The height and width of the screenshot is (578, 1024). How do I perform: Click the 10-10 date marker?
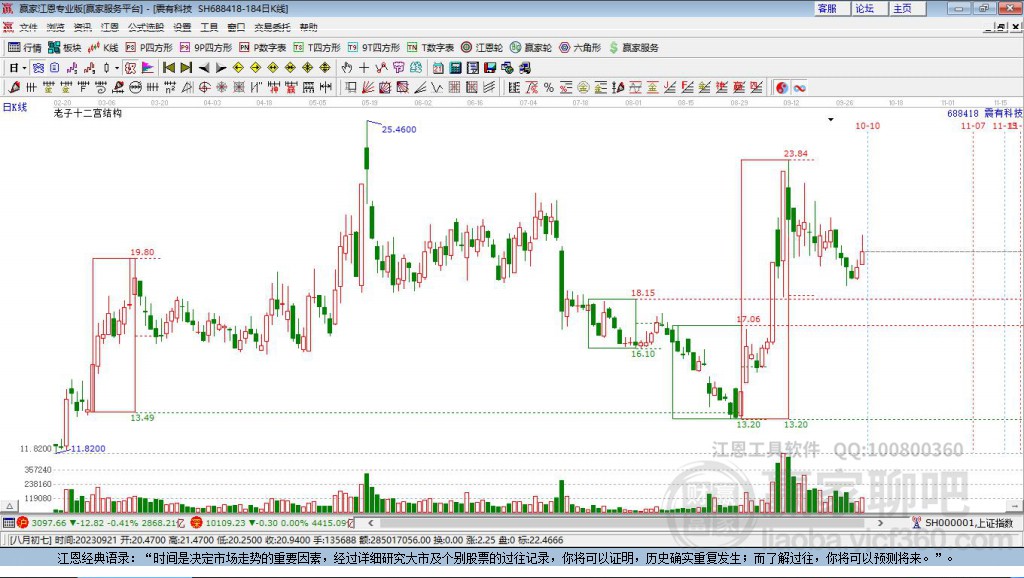867,125
